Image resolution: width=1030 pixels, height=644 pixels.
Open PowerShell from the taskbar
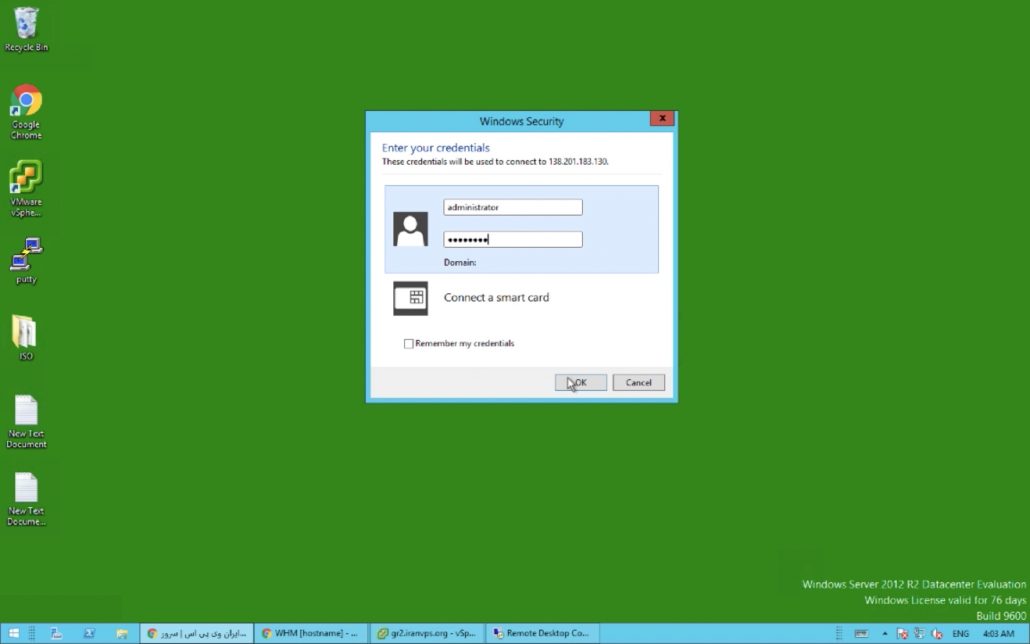click(89, 633)
